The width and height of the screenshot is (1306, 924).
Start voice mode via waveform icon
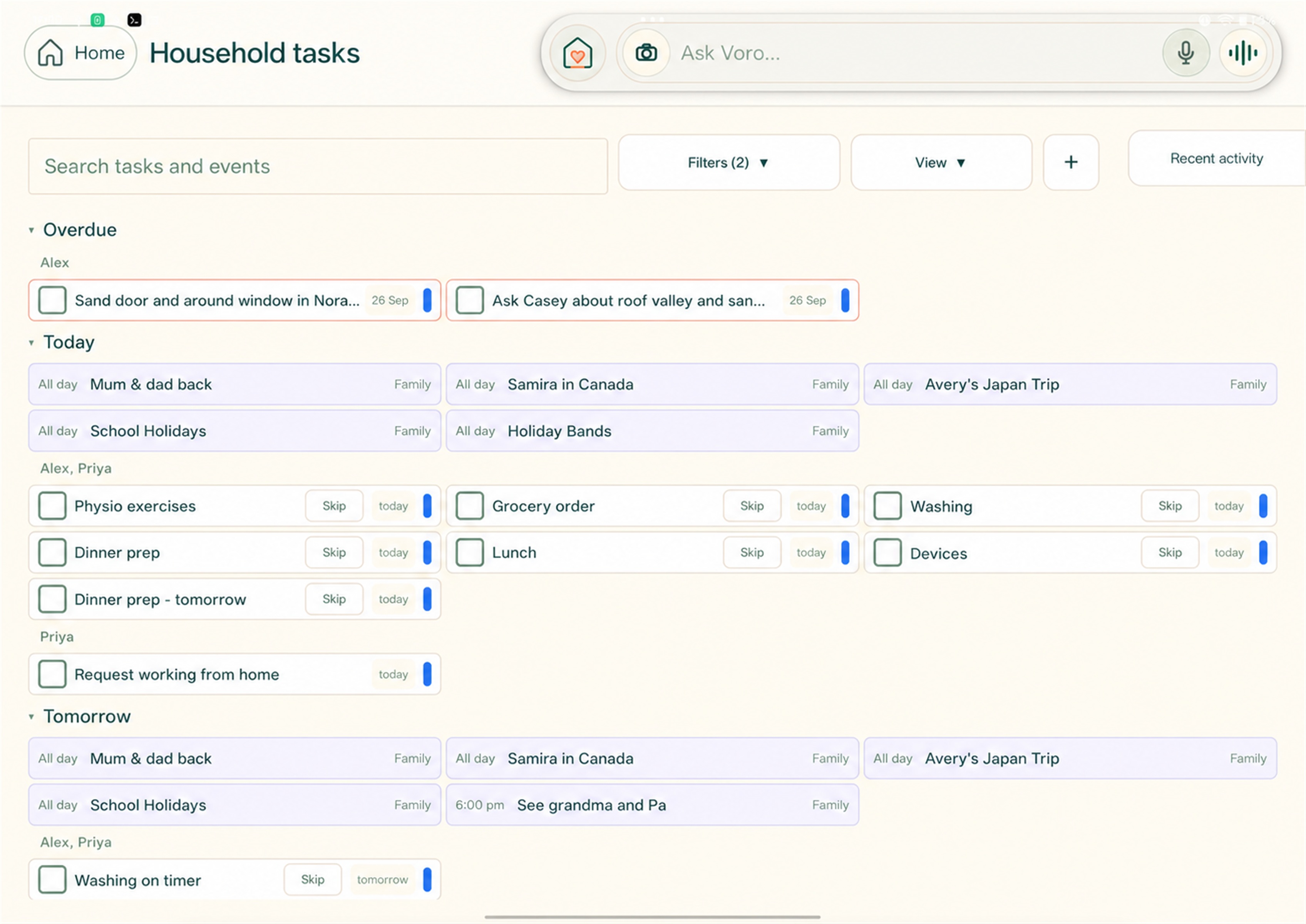point(1243,53)
